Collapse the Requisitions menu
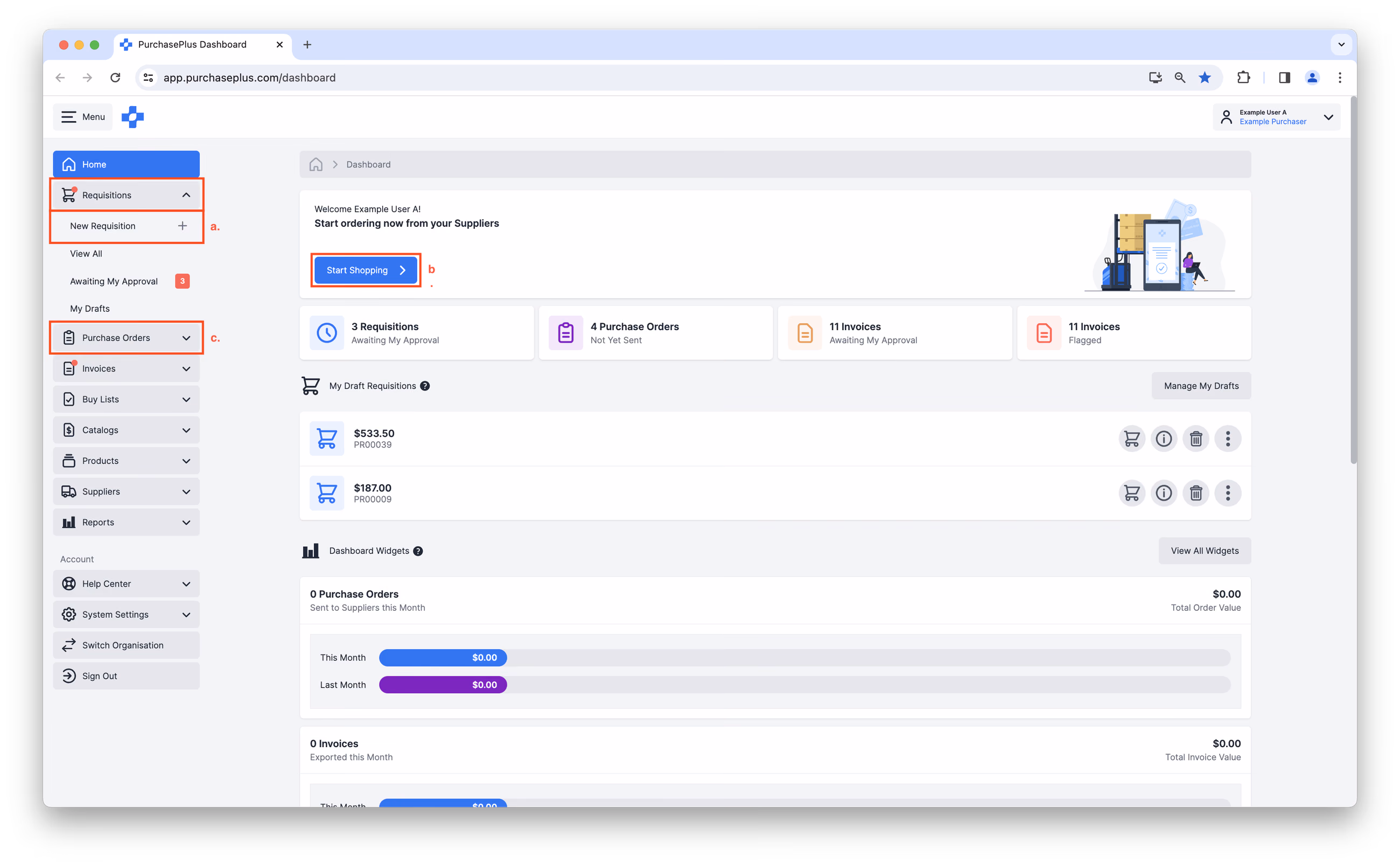Viewport: 1400px width, 864px height. (126, 196)
